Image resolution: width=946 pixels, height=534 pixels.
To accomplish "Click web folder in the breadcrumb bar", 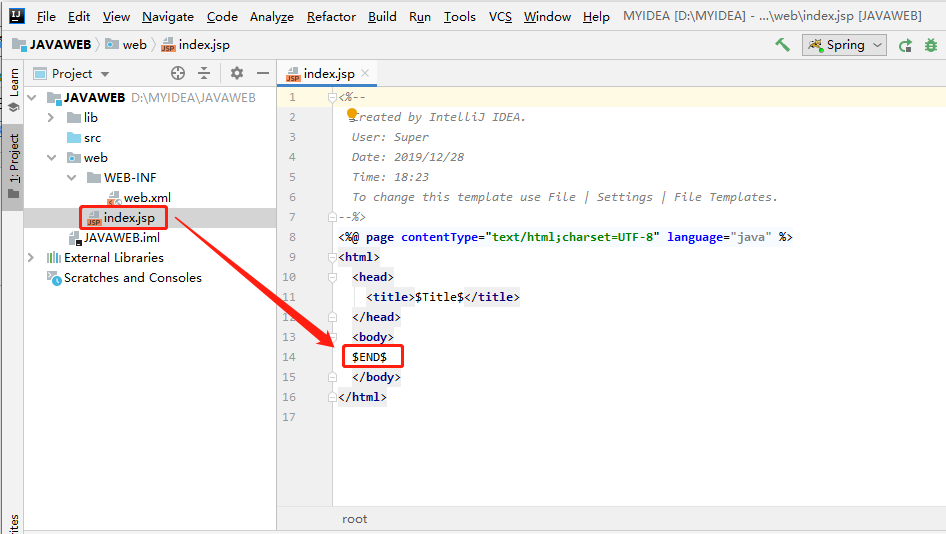I will coord(126,45).
